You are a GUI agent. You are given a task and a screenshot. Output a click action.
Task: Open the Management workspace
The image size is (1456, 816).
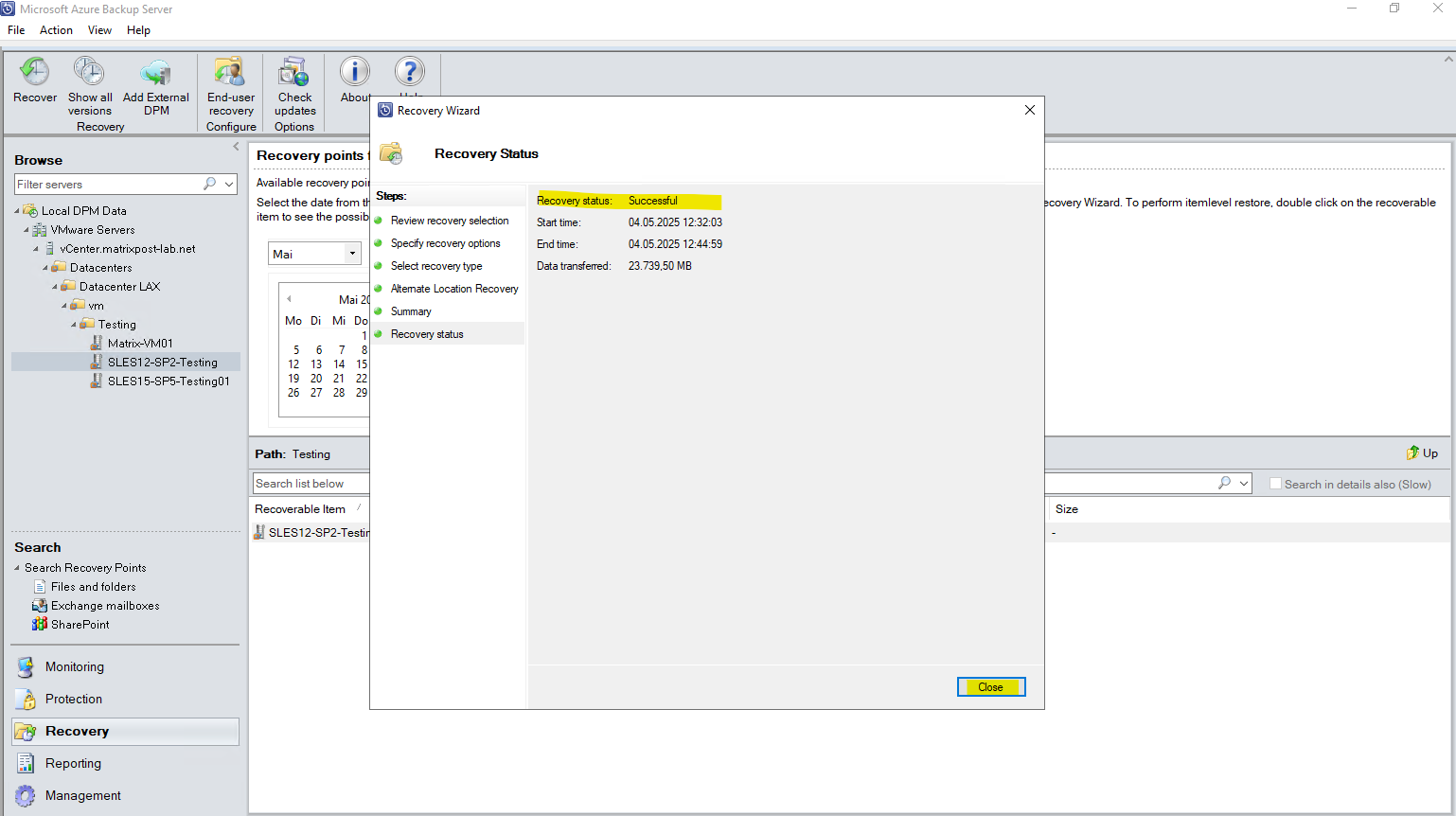pyautogui.click(x=125, y=795)
